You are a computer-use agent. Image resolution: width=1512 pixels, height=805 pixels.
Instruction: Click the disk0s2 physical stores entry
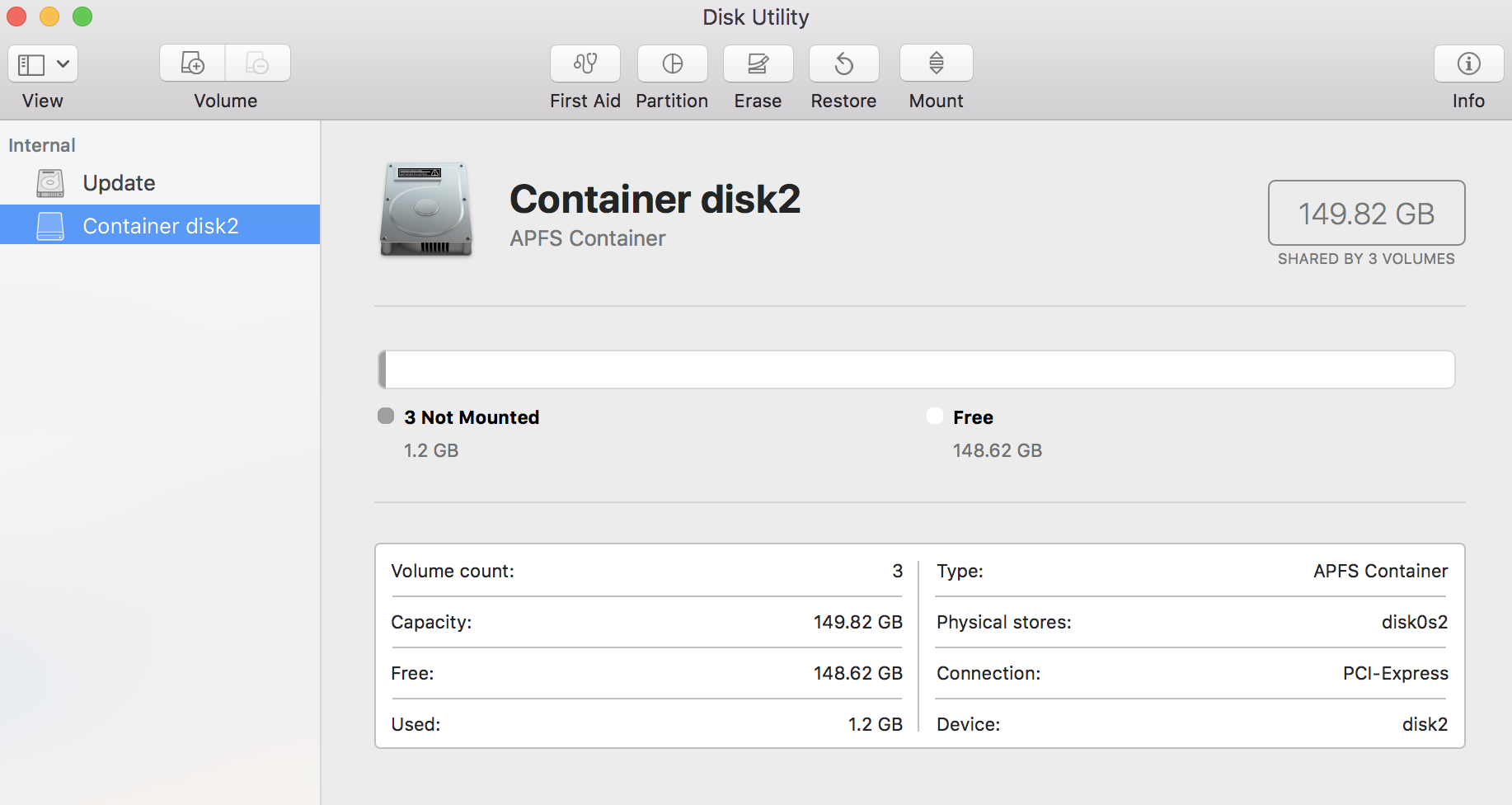pyautogui.click(x=1415, y=622)
